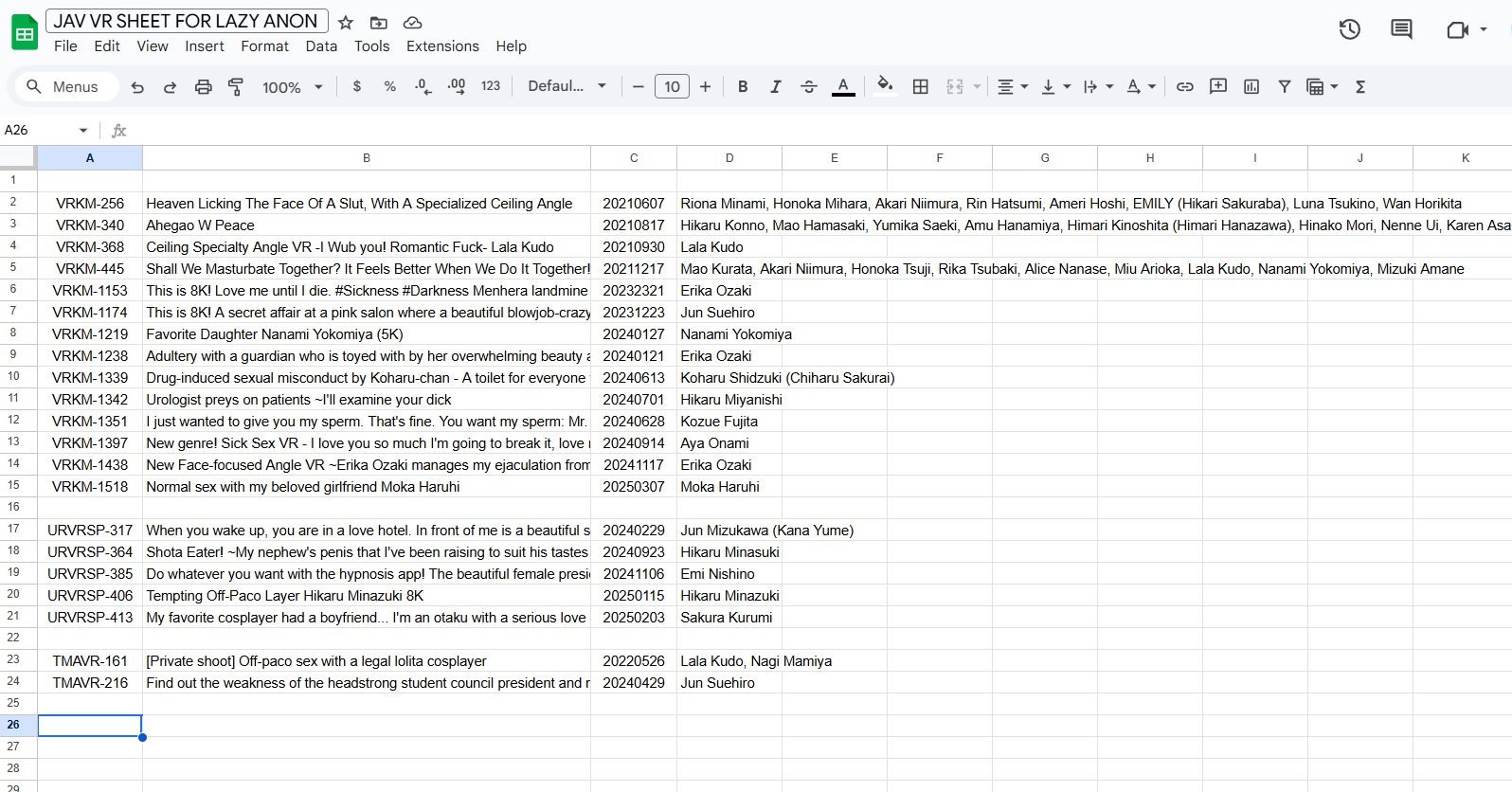Open the Insert menu
Image resolution: width=1512 pixels, height=792 pixels.
[205, 46]
